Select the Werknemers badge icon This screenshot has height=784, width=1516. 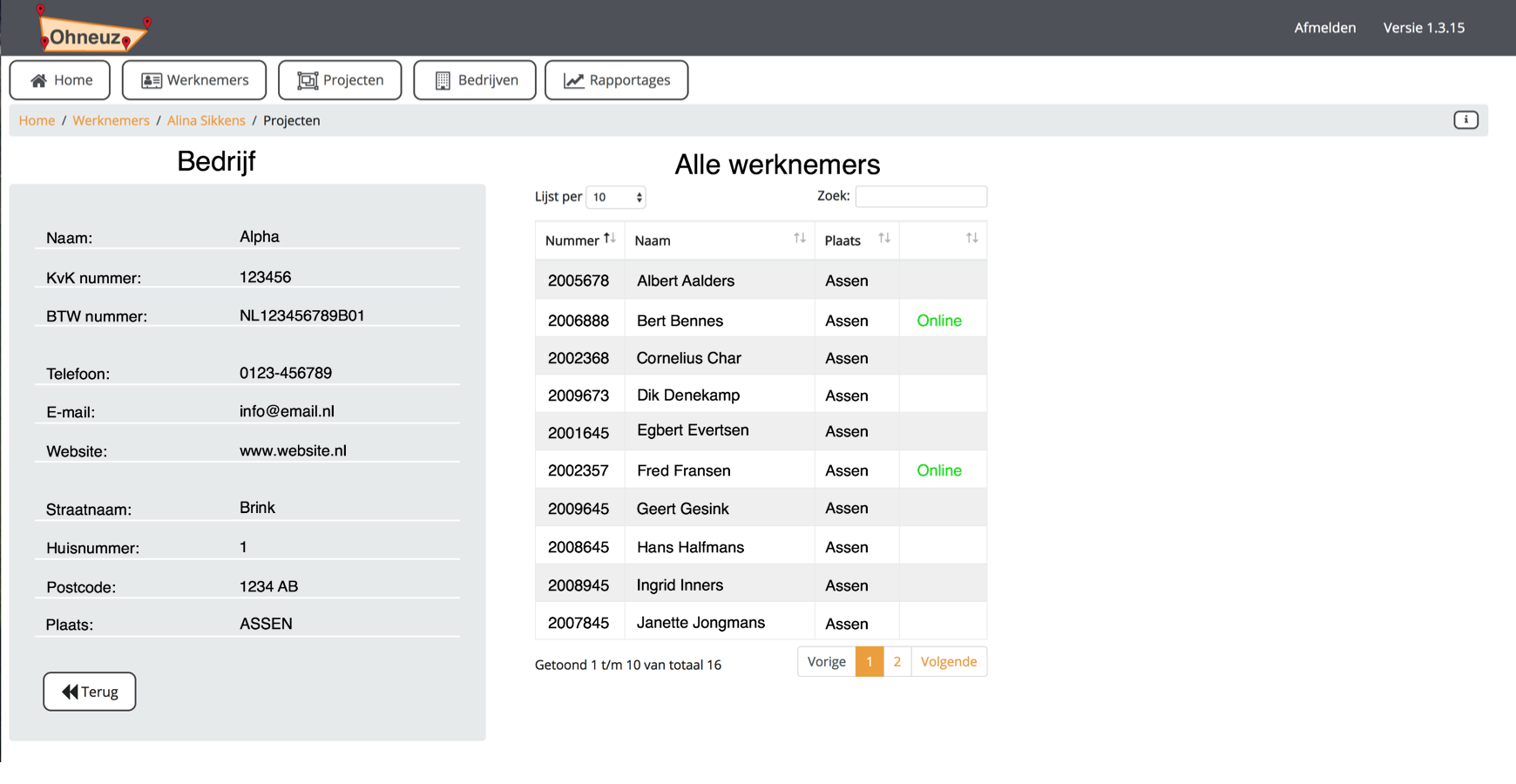(150, 79)
